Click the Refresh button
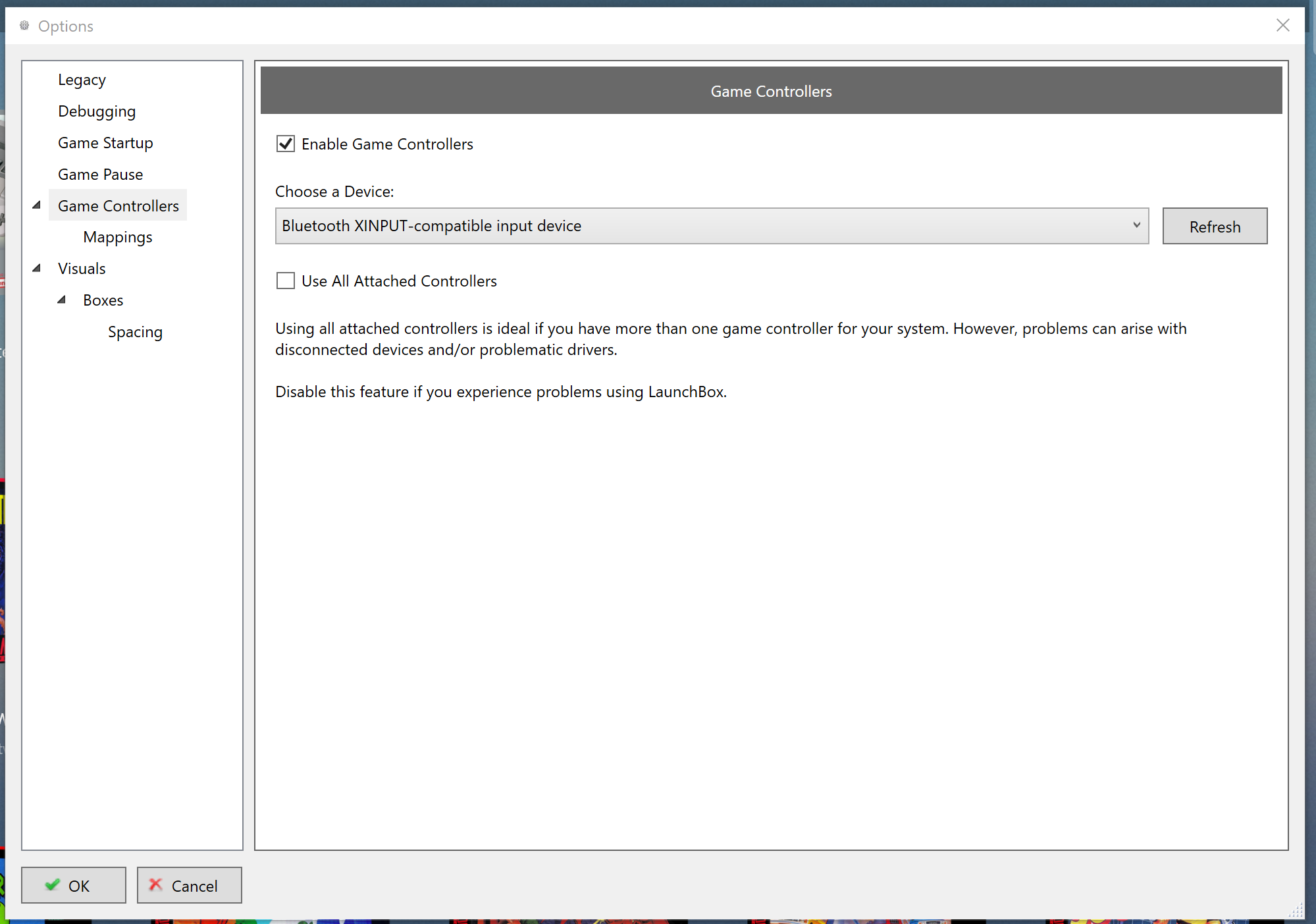This screenshot has height=924, width=1316. click(1215, 226)
